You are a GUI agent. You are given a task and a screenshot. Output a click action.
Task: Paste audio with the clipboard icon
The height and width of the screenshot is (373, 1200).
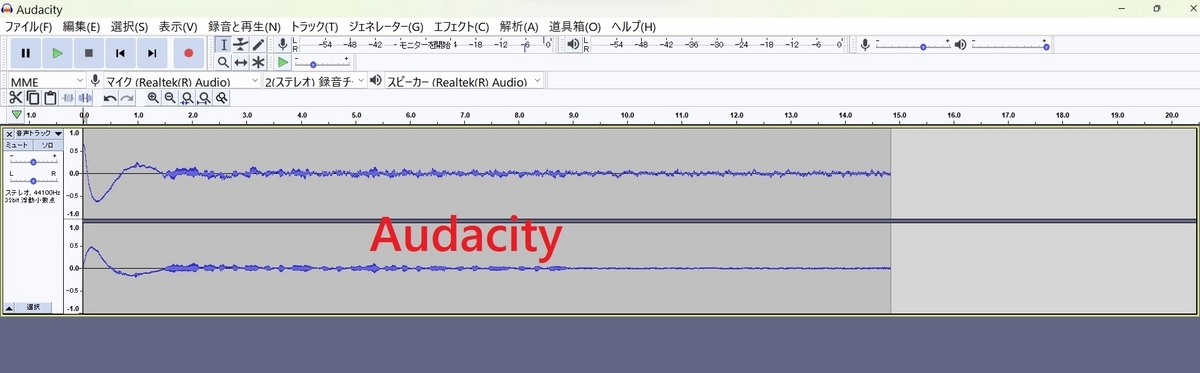50,97
